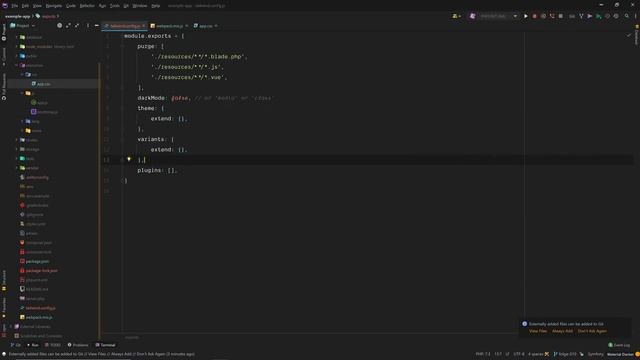Image resolution: width=640 pixels, height=360 pixels.
Task: Click the red phone listen-for-debug icon
Action: pos(552,16)
